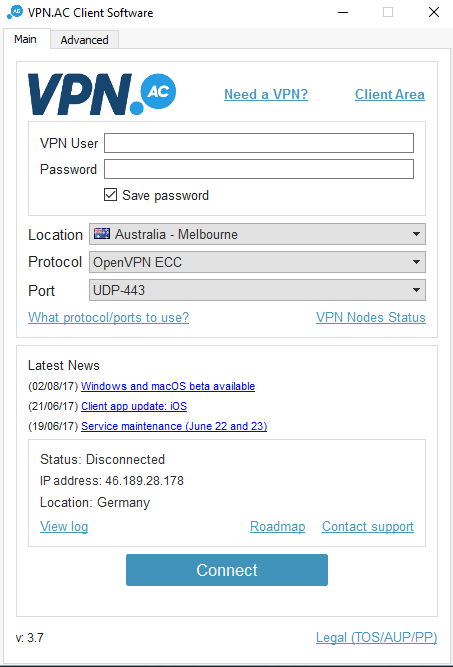This screenshot has height=667, width=453.
Task: Open the VPN Nodes Status link
Action: click(x=370, y=317)
